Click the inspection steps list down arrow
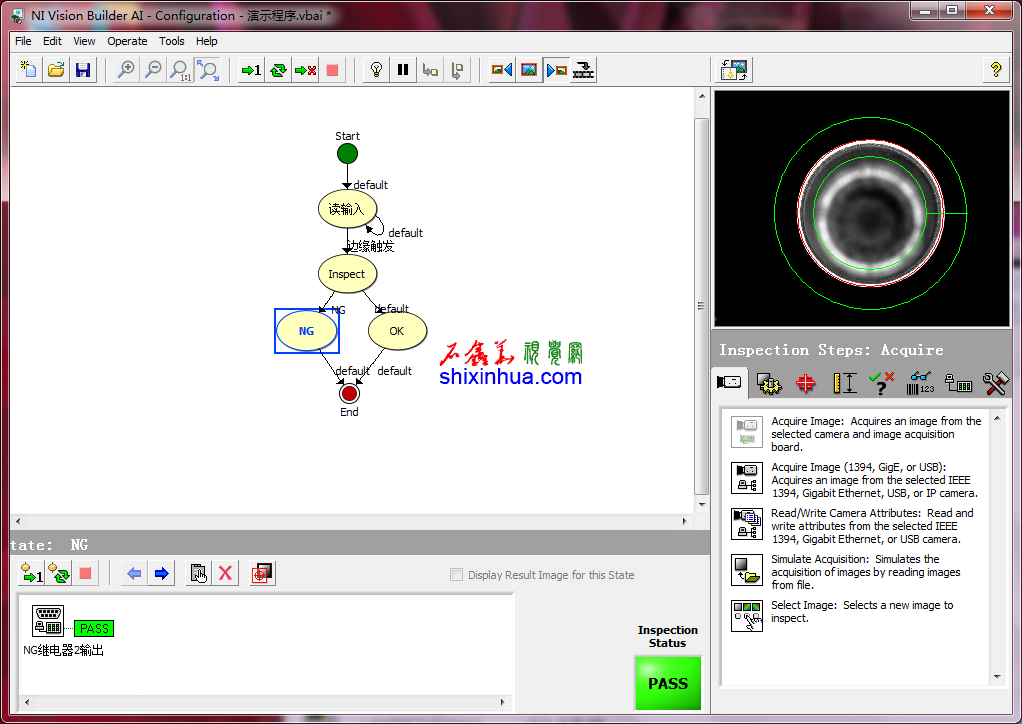Viewport: 1022px width, 724px height. tap(997, 677)
